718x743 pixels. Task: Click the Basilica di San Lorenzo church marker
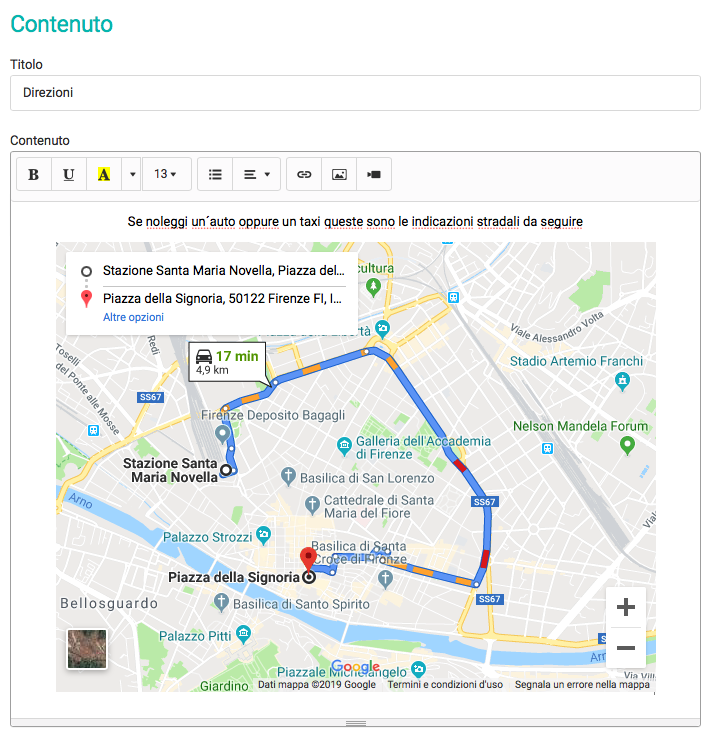(x=288, y=477)
